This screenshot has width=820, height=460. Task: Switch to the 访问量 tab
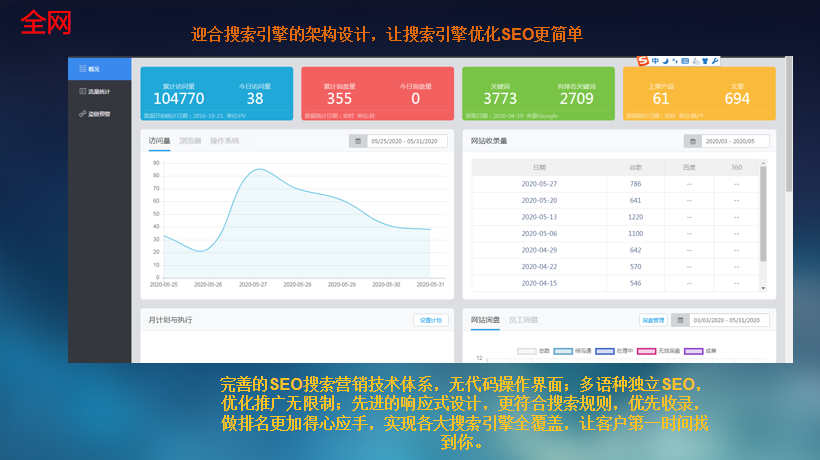(160, 141)
